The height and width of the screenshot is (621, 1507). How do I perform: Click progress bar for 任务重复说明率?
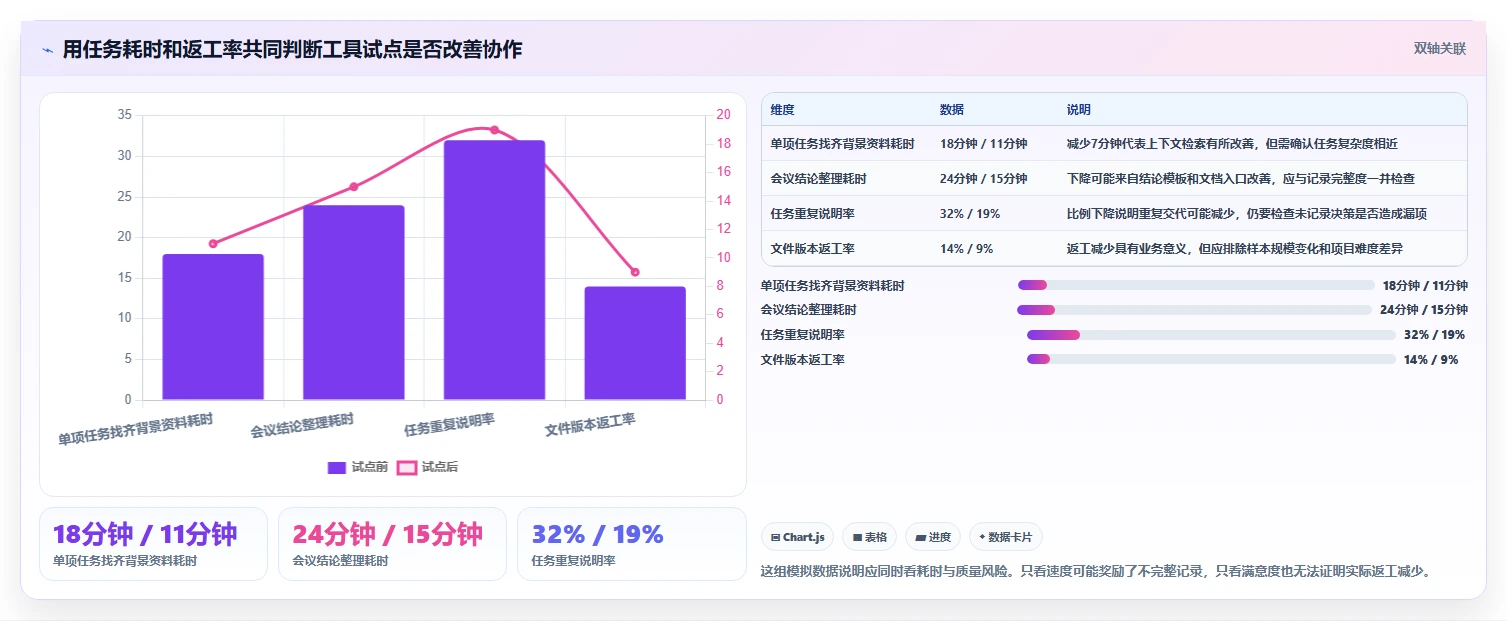point(1211,335)
